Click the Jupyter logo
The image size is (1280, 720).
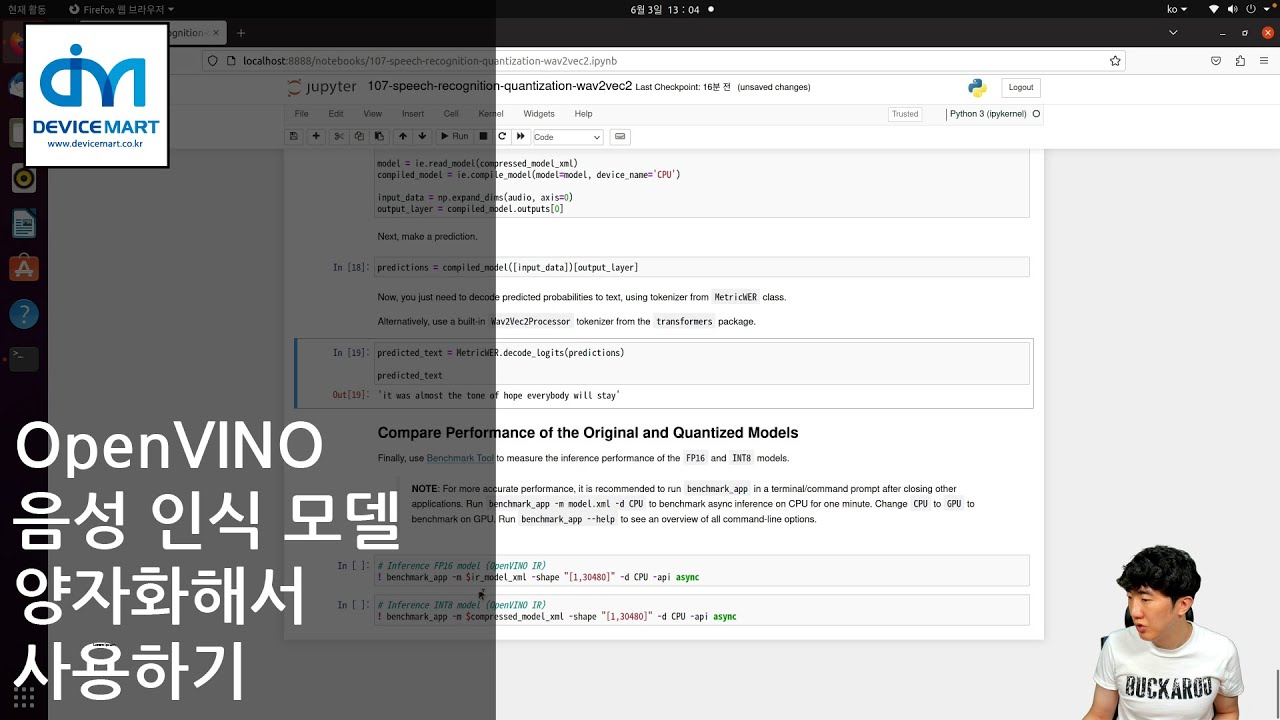click(x=322, y=87)
